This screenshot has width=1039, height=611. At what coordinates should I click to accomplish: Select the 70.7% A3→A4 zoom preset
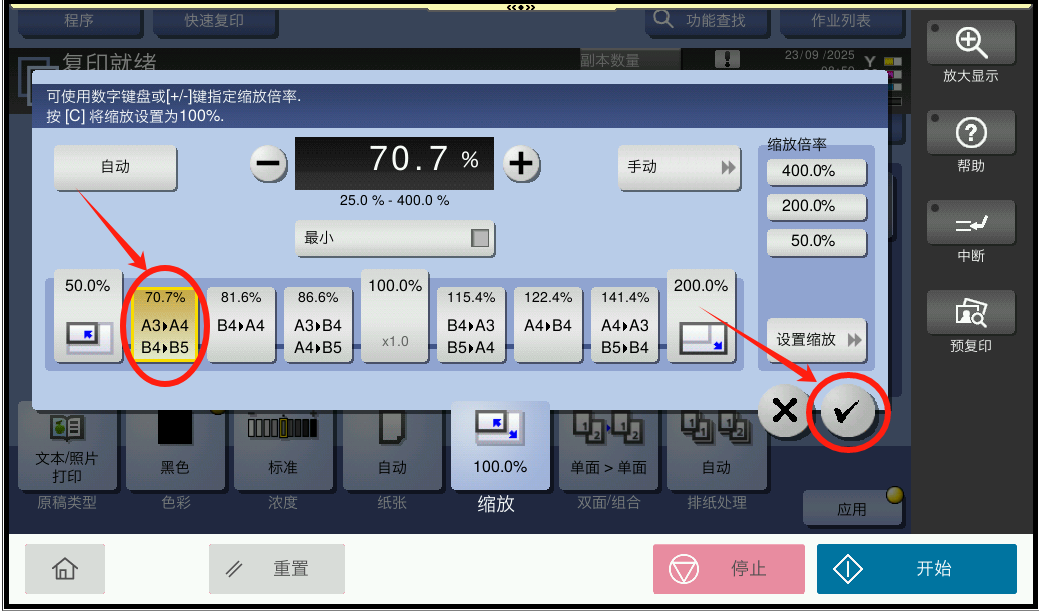[x=165, y=324]
